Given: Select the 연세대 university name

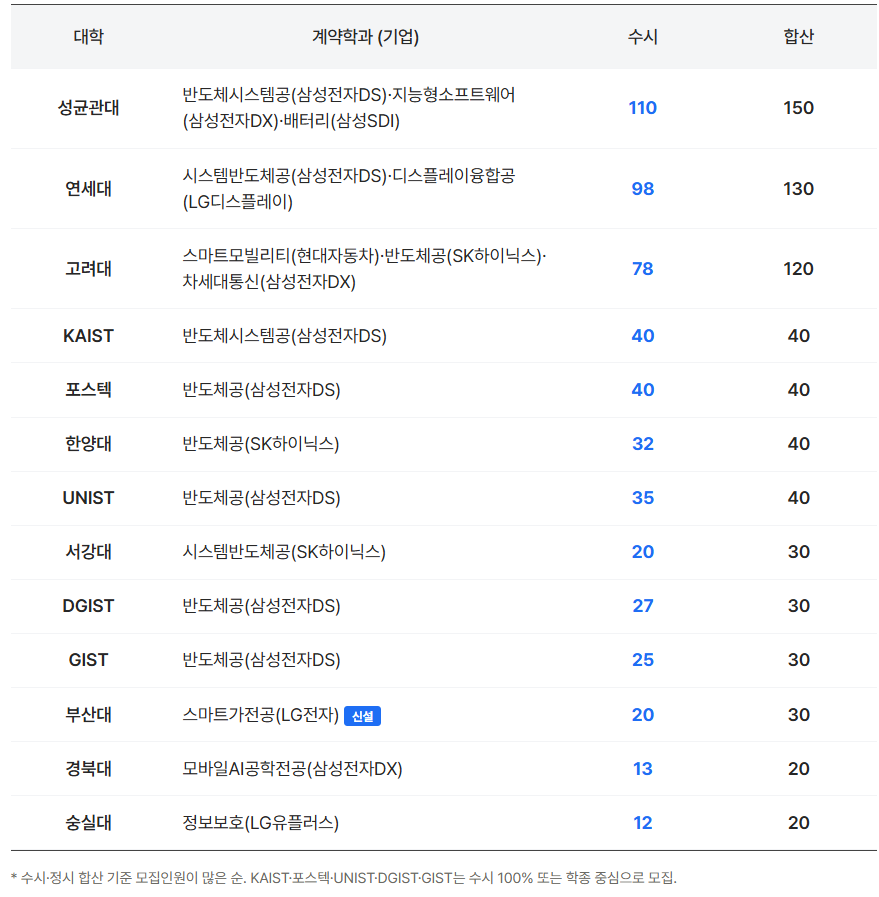Looking at the screenshot, I should (88, 189).
